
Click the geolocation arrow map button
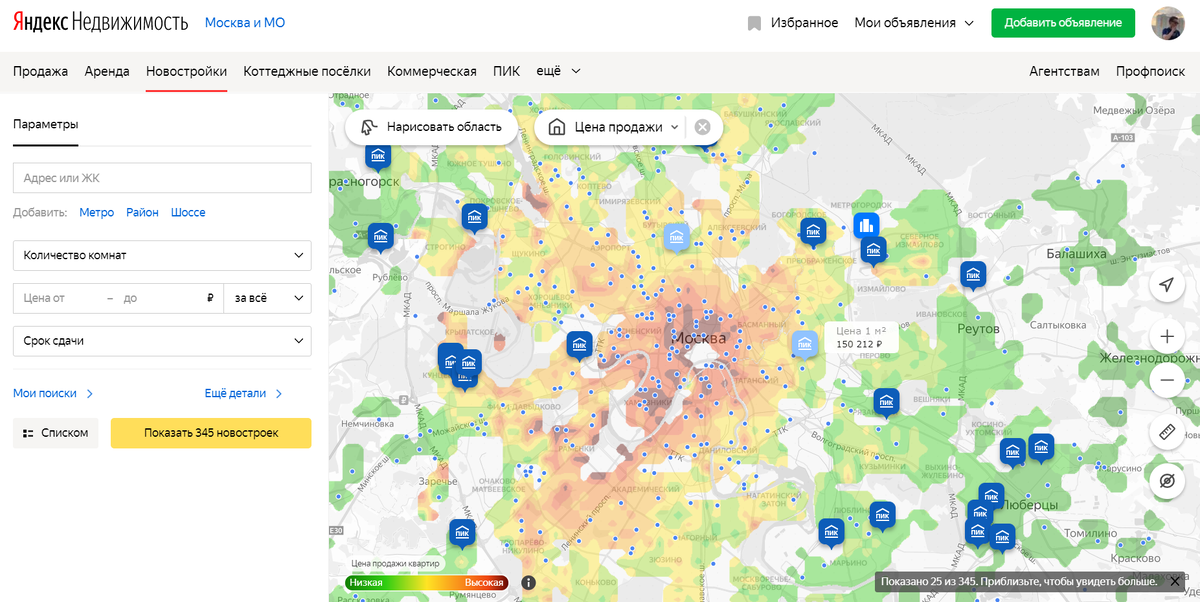pyautogui.click(x=1166, y=285)
